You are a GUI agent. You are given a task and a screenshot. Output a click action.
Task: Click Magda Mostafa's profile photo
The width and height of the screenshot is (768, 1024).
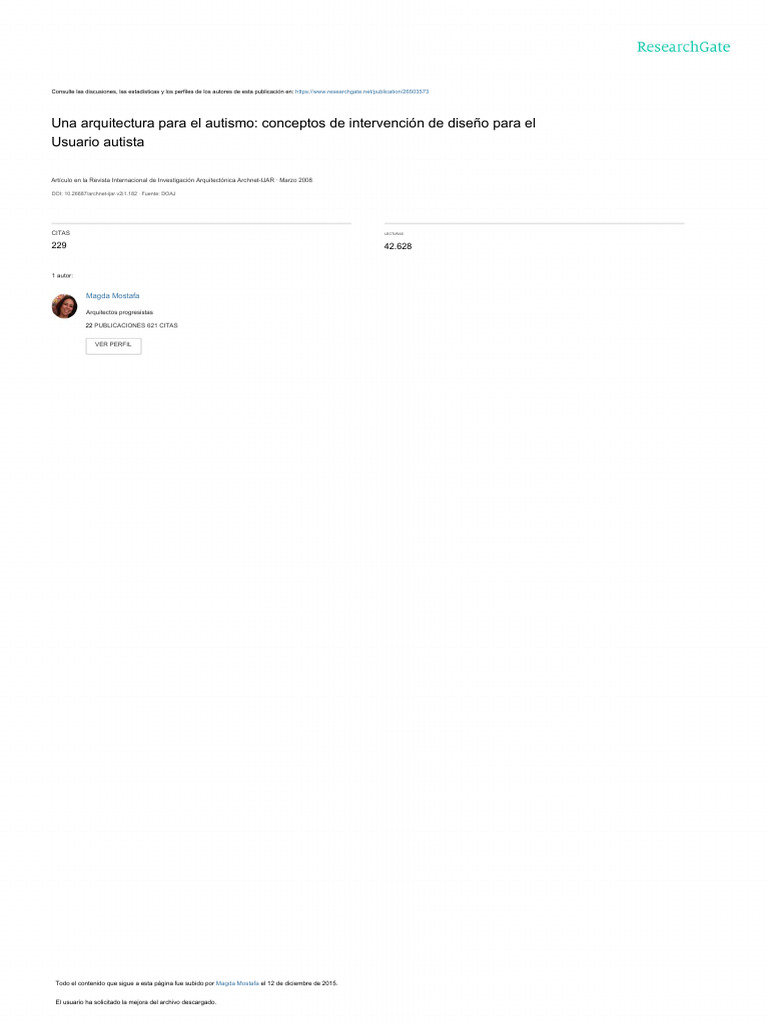(64, 306)
